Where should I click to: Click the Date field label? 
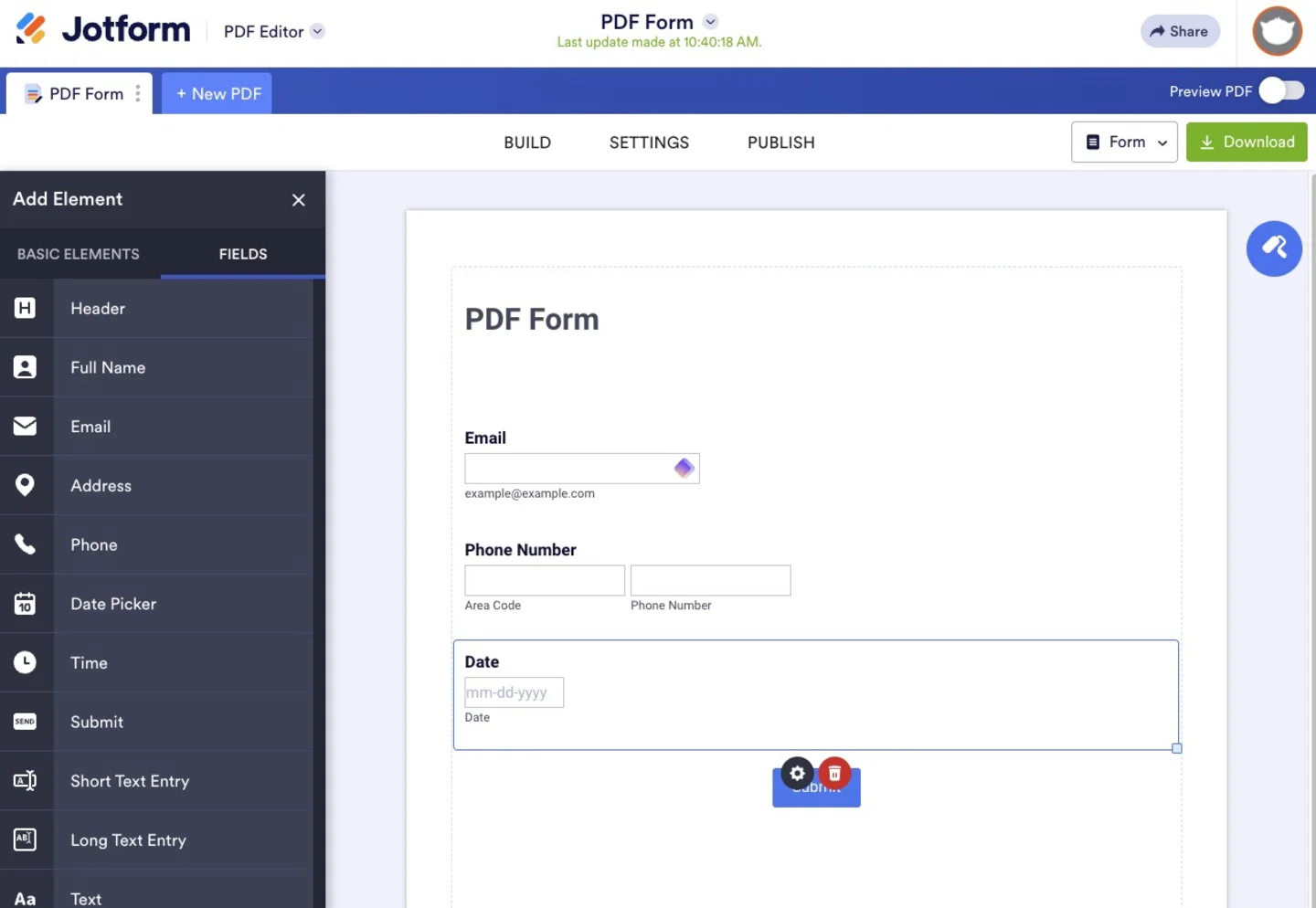click(x=482, y=662)
